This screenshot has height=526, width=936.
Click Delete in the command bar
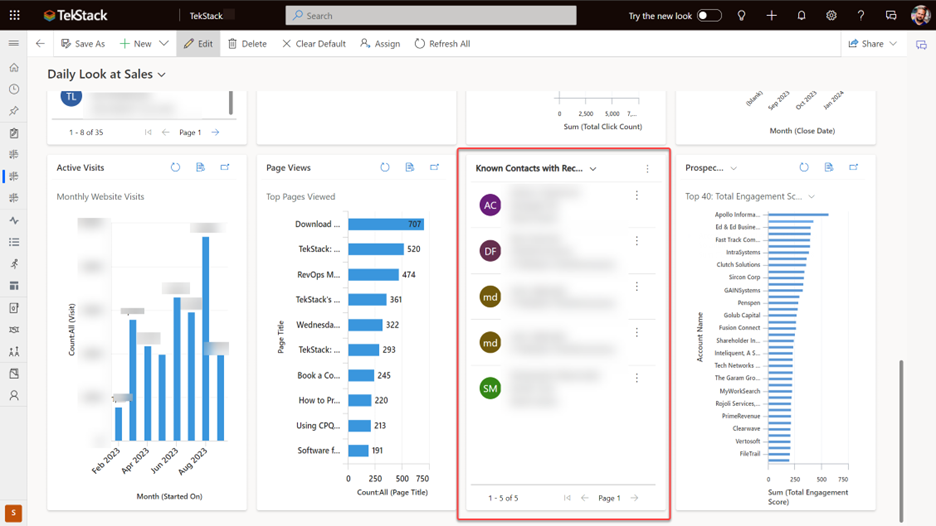coord(247,44)
